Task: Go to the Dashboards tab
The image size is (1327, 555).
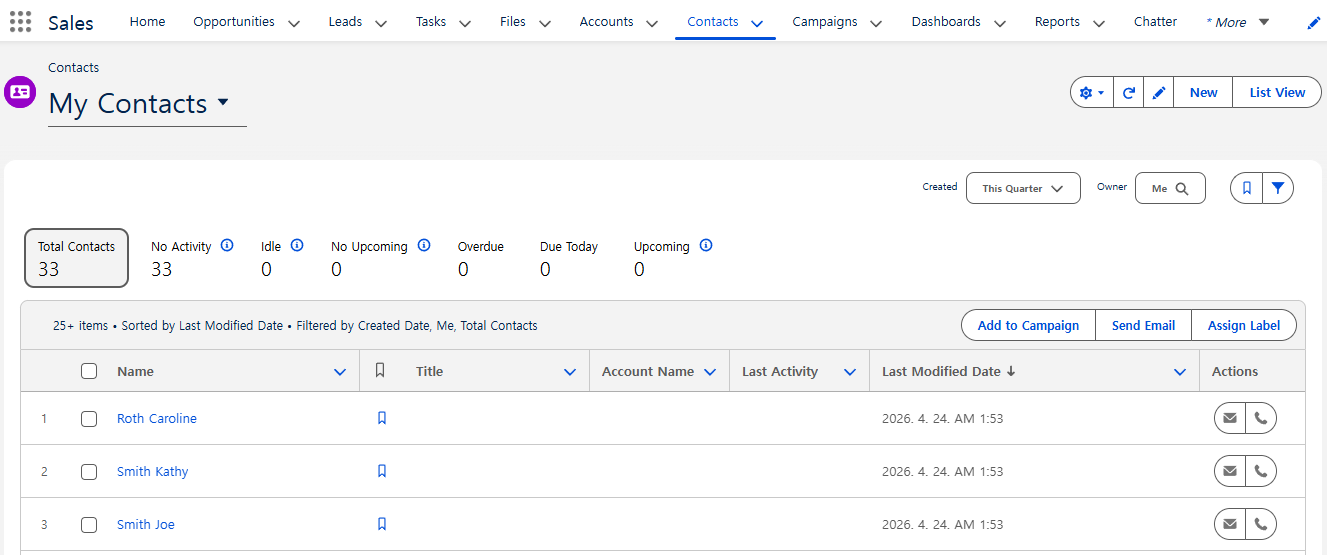Action: pyautogui.click(x=945, y=22)
